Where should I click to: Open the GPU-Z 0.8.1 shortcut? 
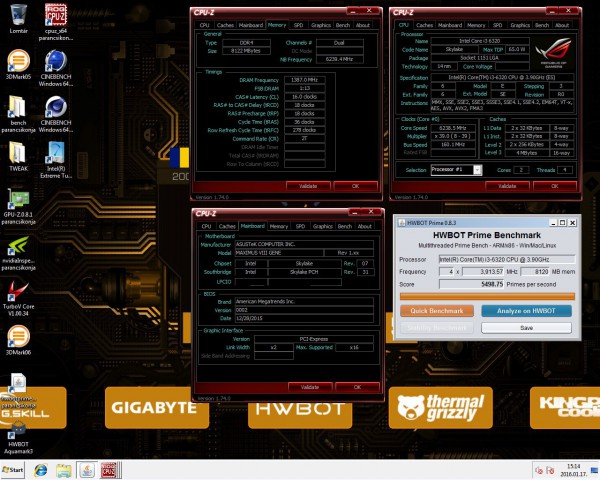[18, 206]
